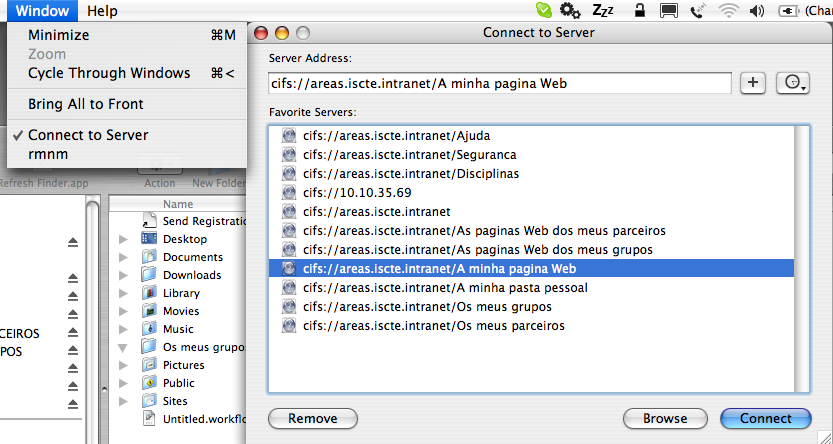This screenshot has width=833, height=444.
Task: Expand the Movies folder in Finder
Action: pyautogui.click(x=123, y=312)
